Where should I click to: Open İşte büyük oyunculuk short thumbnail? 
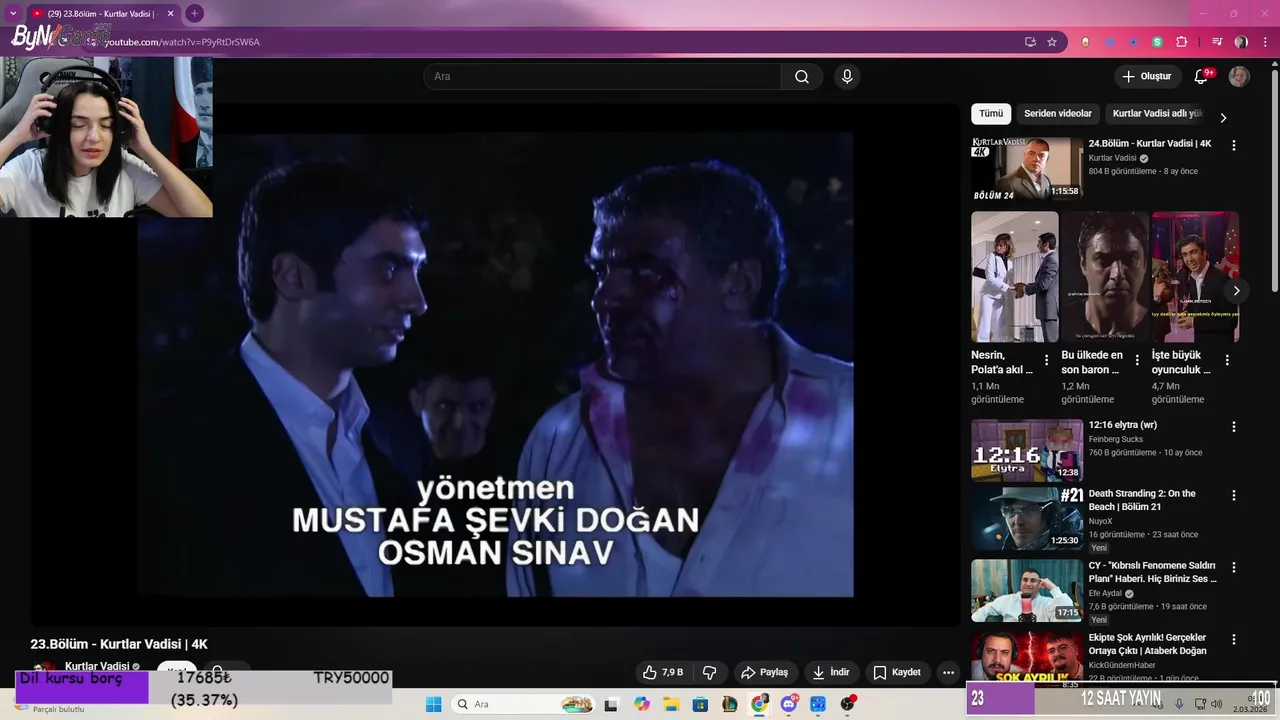pos(1195,277)
